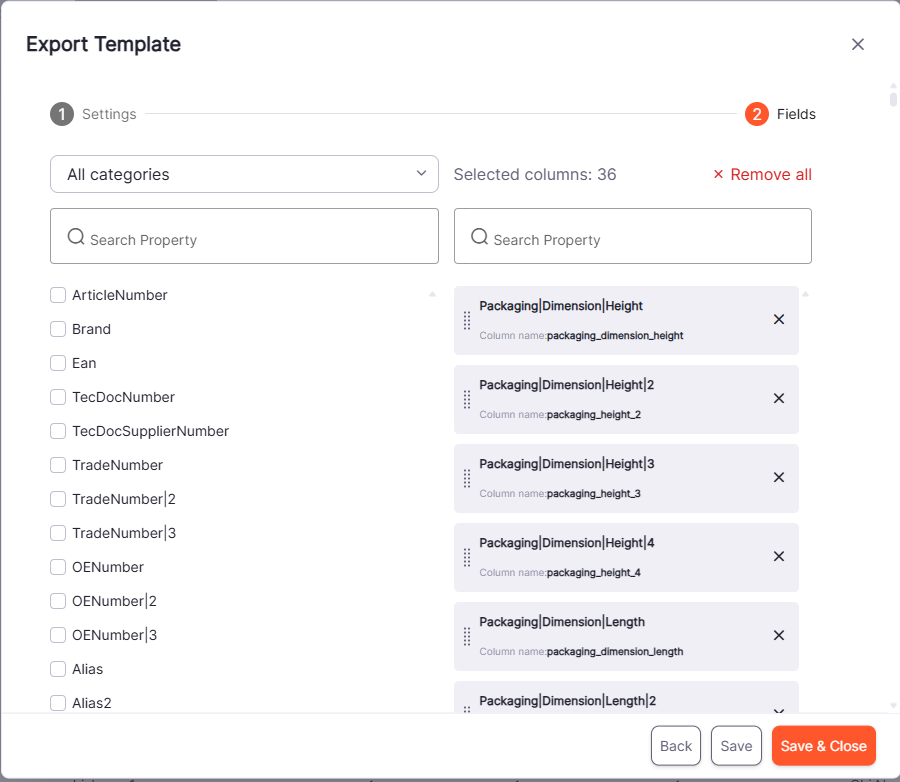This screenshot has height=782, width=900.
Task: Open the All categories dropdown
Action: 244,174
